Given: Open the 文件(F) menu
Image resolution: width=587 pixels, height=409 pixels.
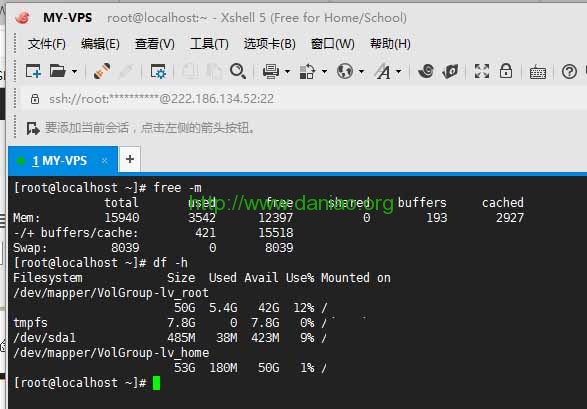Looking at the screenshot, I should [x=46, y=44].
